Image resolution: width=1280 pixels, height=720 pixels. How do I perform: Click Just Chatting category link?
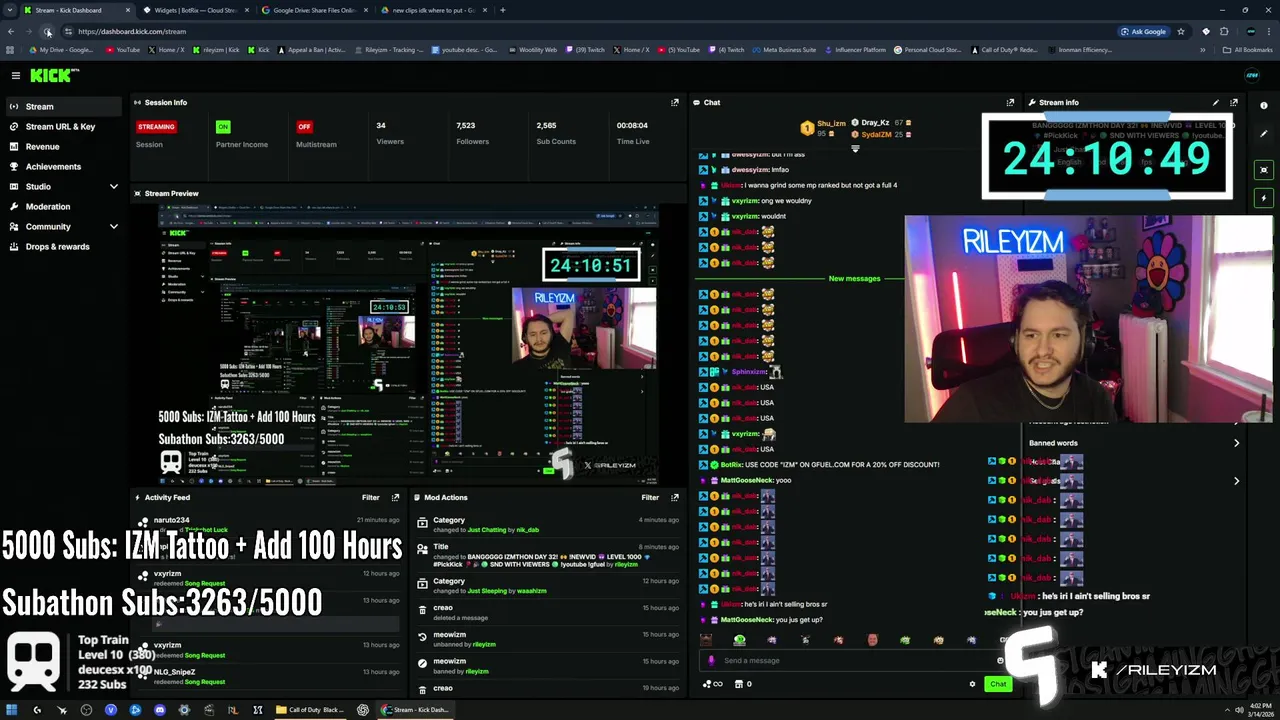[487, 530]
